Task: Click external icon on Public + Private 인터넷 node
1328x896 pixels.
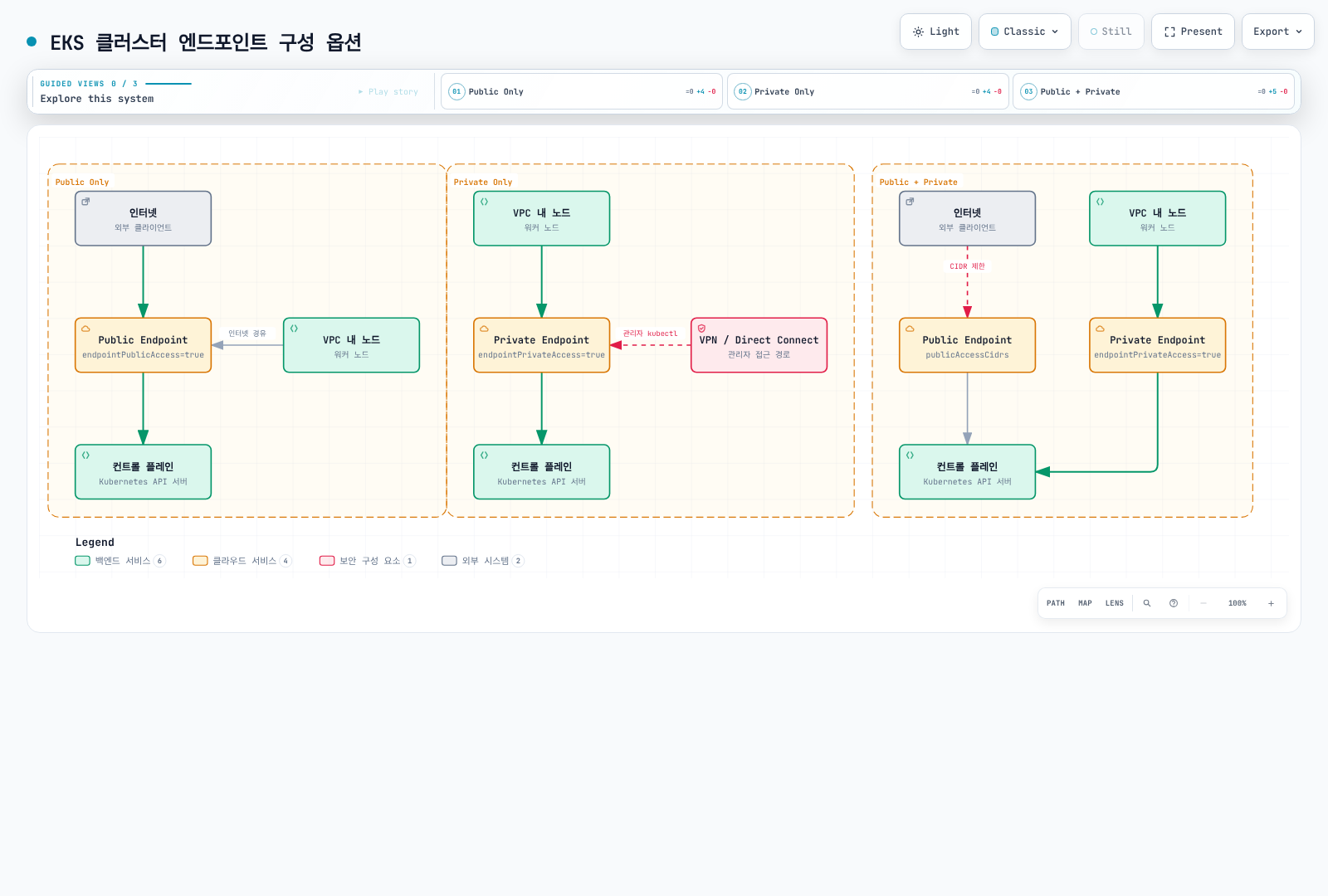Action: pyautogui.click(x=910, y=202)
